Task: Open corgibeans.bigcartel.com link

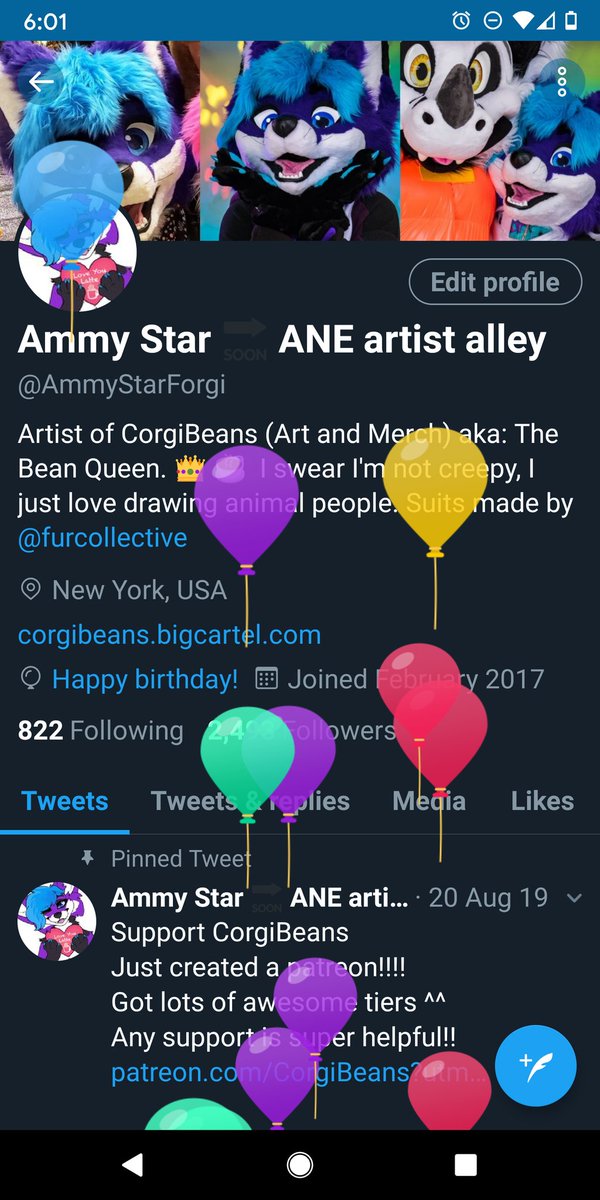Action: [x=170, y=634]
